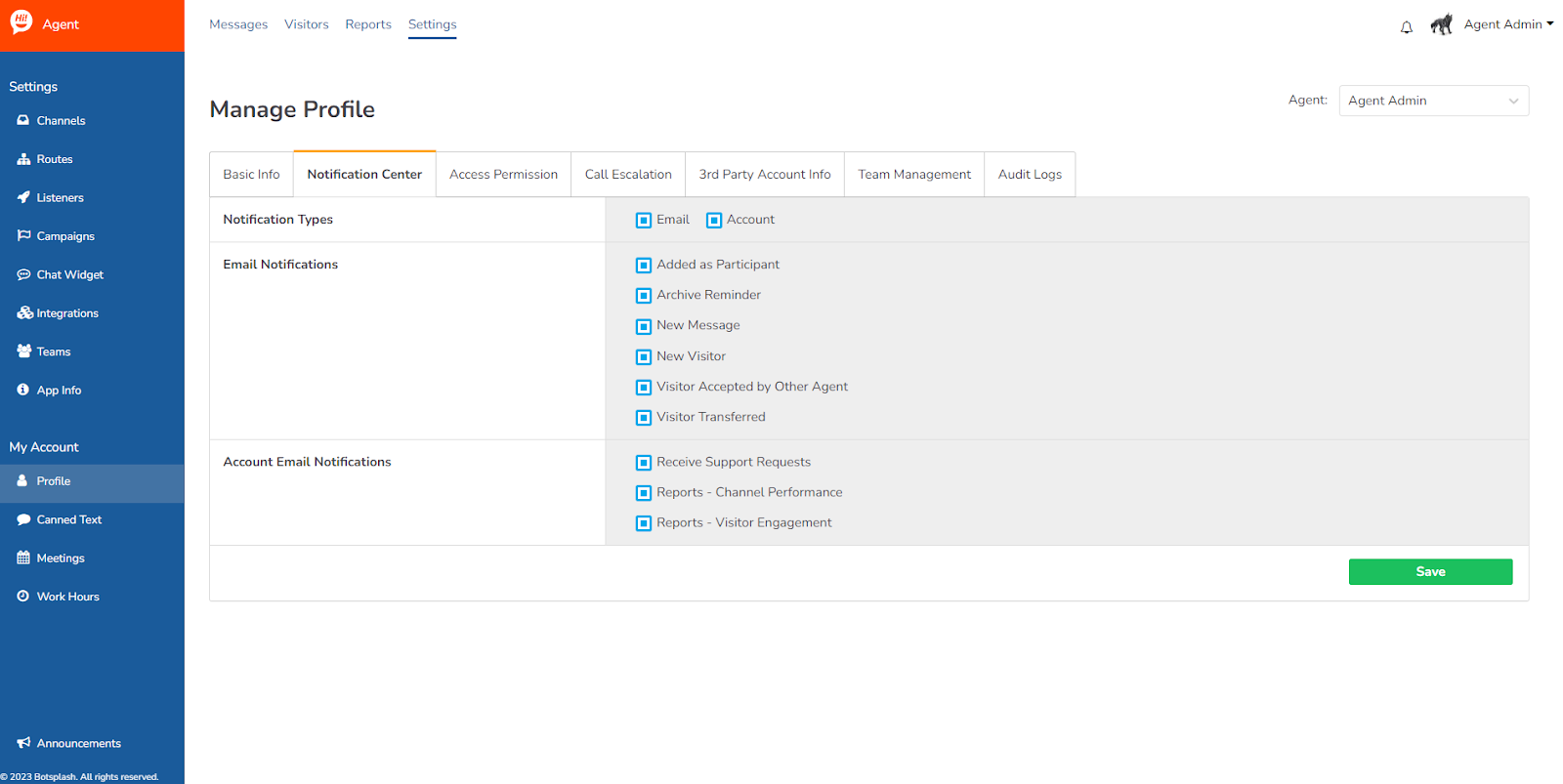Disable the Archive Reminder checkbox
The height and width of the screenshot is (784, 1563).
pyautogui.click(x=644, y=296)
